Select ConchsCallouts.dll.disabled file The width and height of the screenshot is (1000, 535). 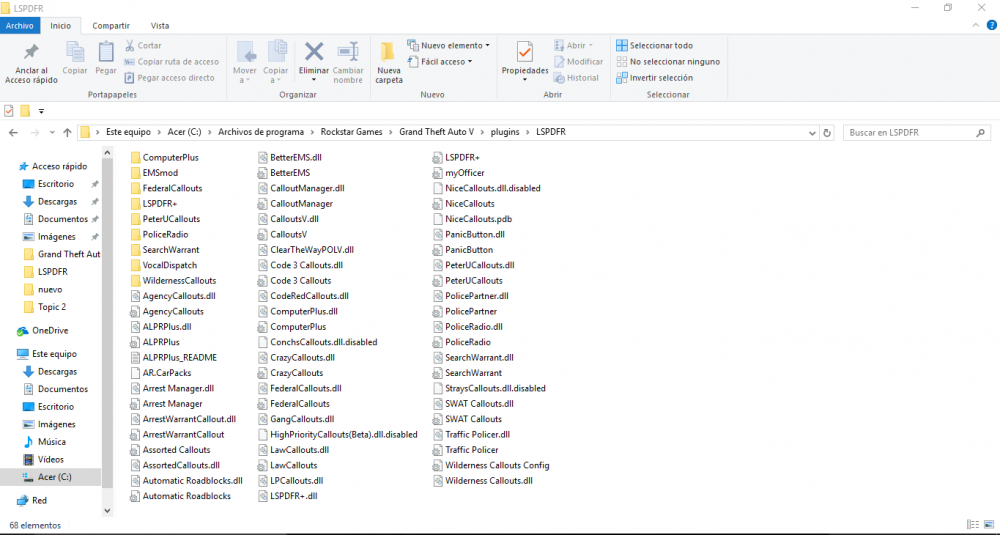318,342
